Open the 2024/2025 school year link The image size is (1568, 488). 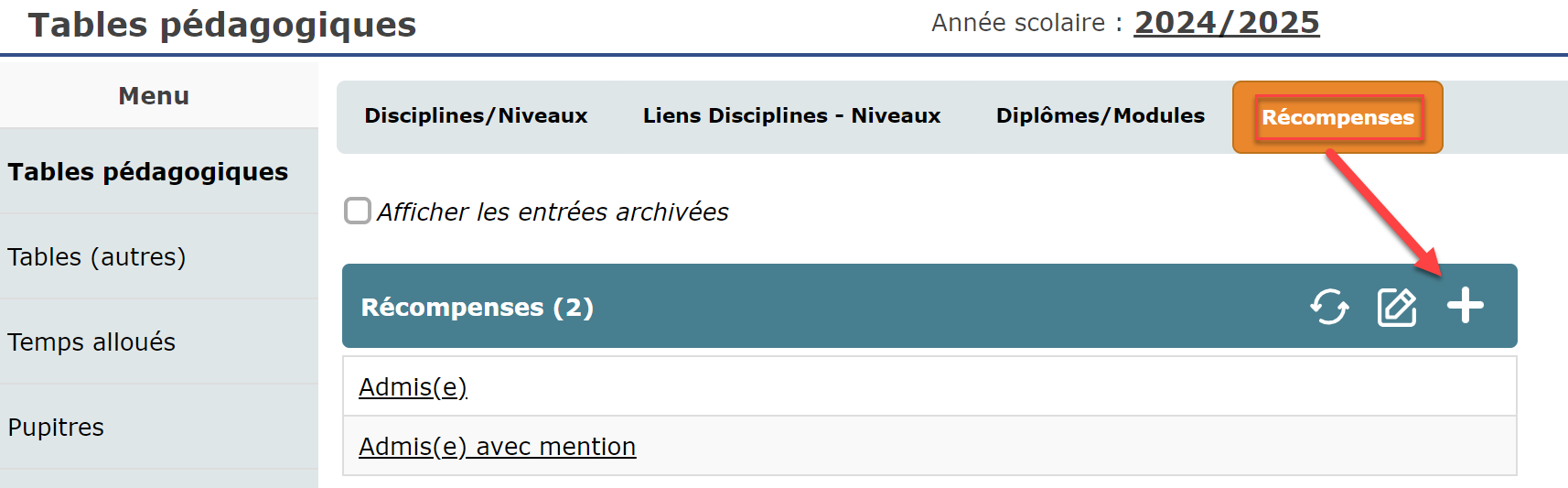[1227, 22]
